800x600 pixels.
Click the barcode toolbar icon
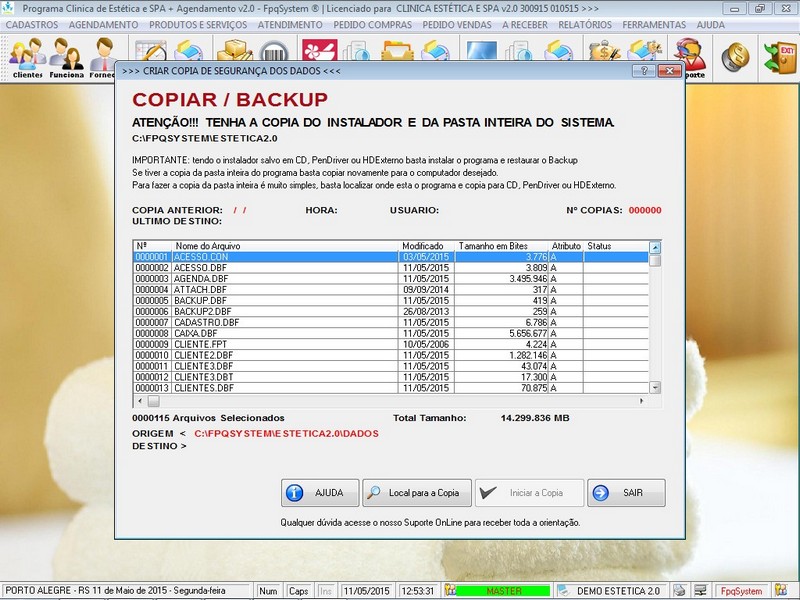(274, 51)
